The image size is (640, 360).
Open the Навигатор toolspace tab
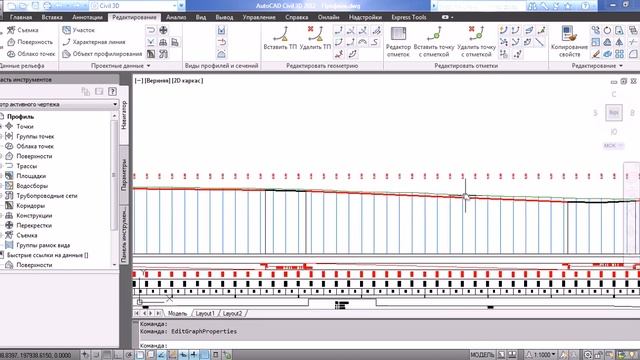(124, 115)
